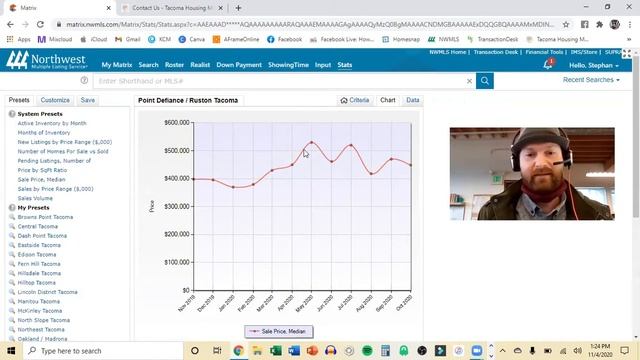Open Word from the taskbar

click(x=294, y=351)
